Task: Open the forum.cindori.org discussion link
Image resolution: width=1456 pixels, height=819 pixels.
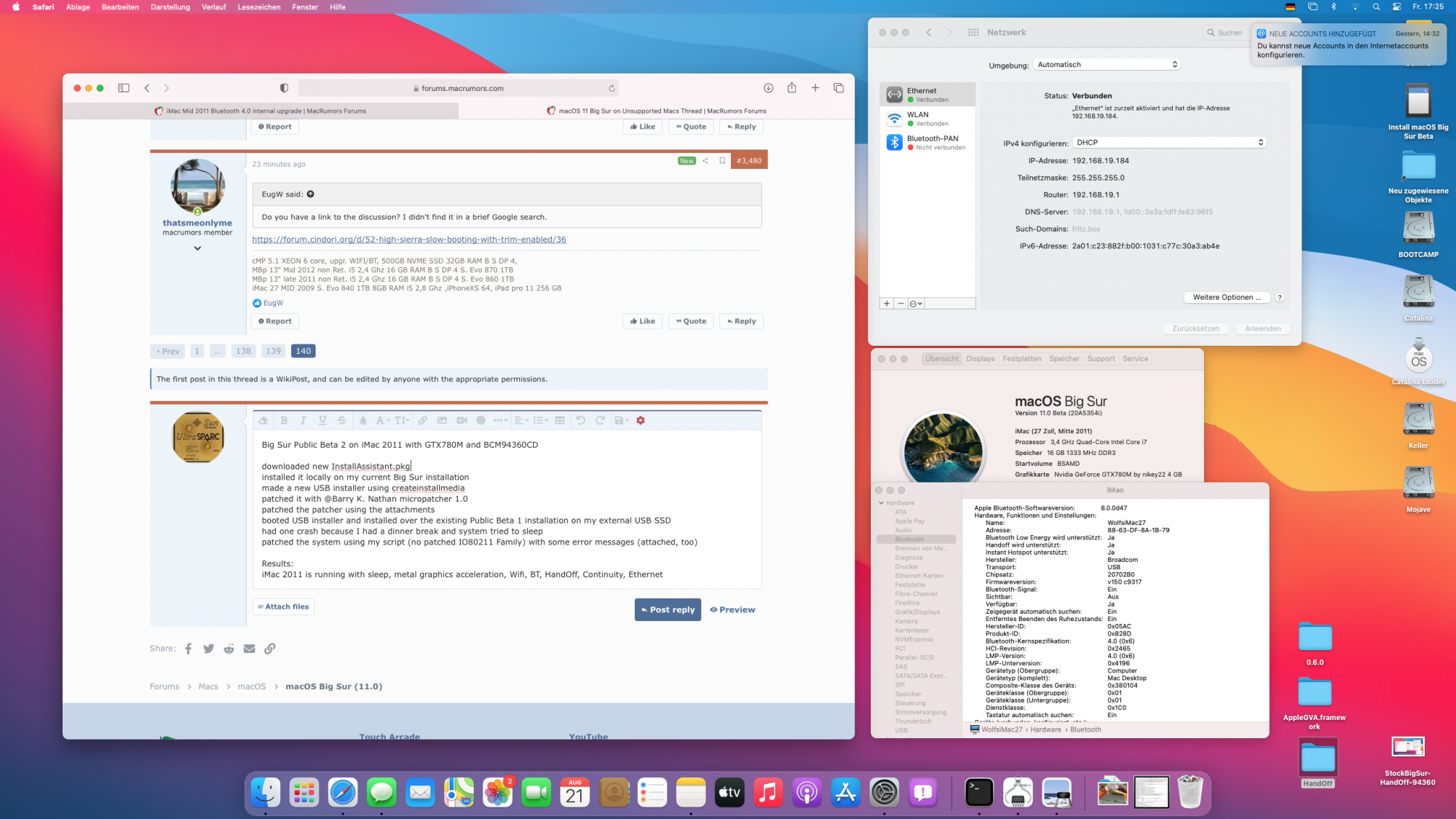Action: (409, 240)
